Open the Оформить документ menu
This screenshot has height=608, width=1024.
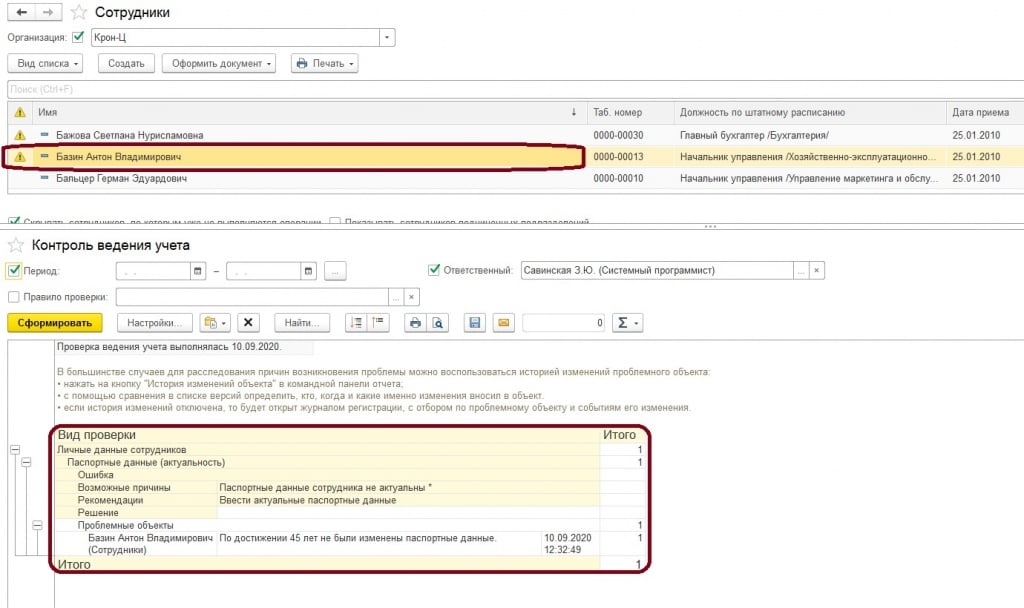[x=218, y=64]
